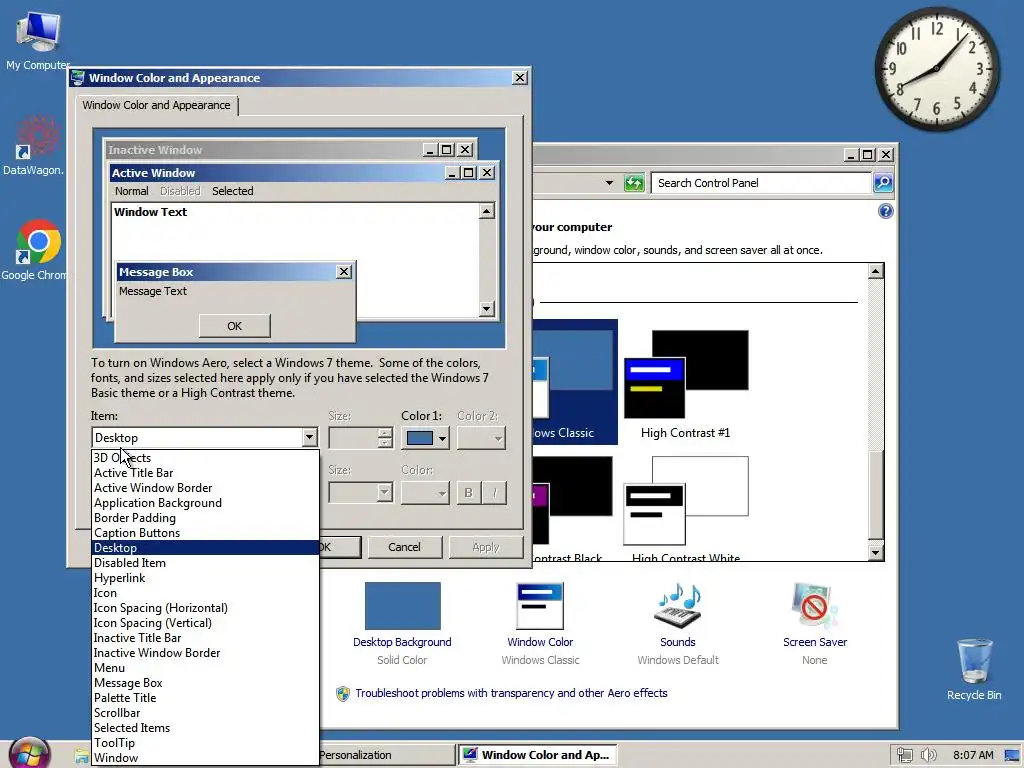Click theme list scrollbar down arrow
The image size is (1024, 768).
pyautogui.click(x=876, y=552)
